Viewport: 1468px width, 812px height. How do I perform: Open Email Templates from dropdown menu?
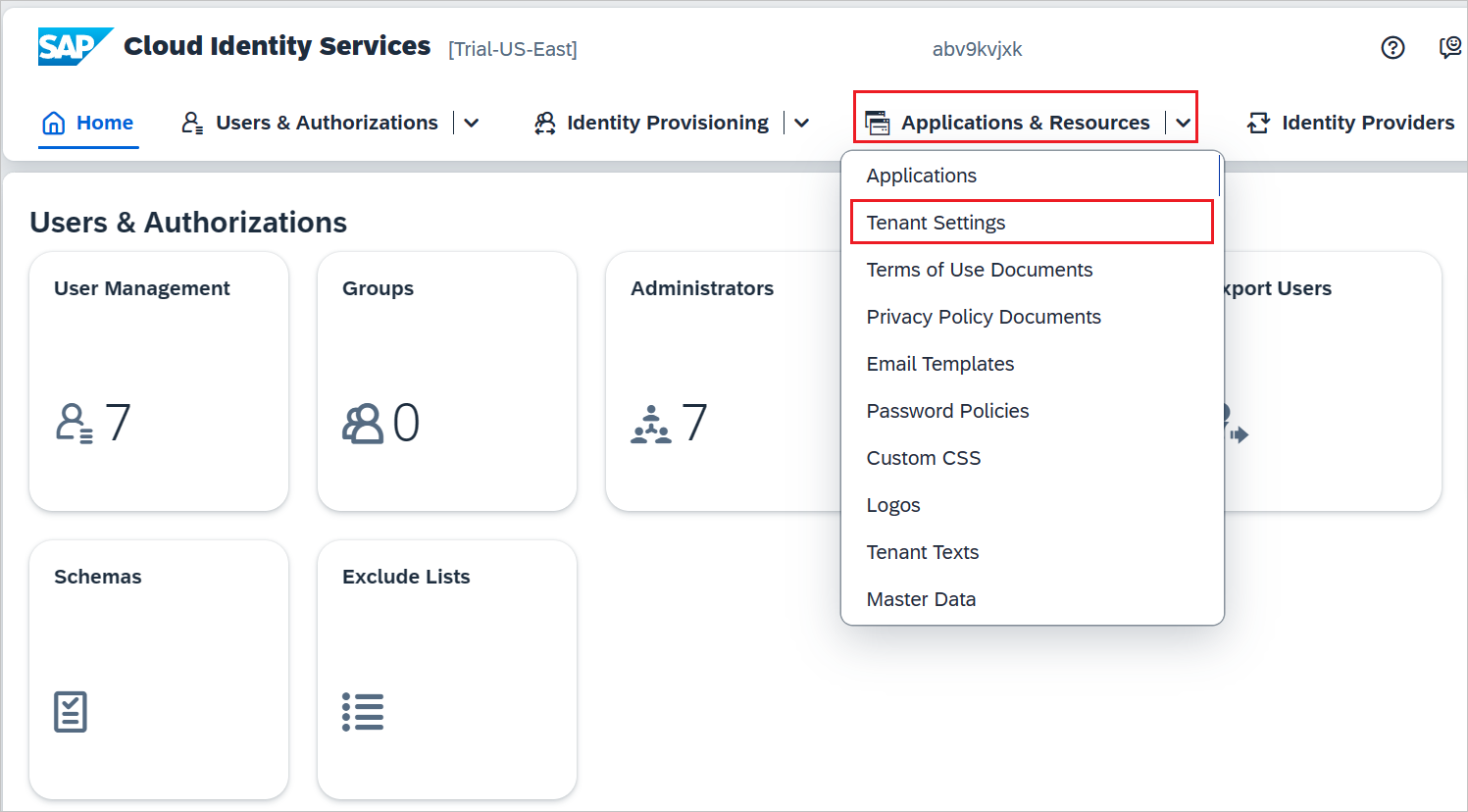939,364
